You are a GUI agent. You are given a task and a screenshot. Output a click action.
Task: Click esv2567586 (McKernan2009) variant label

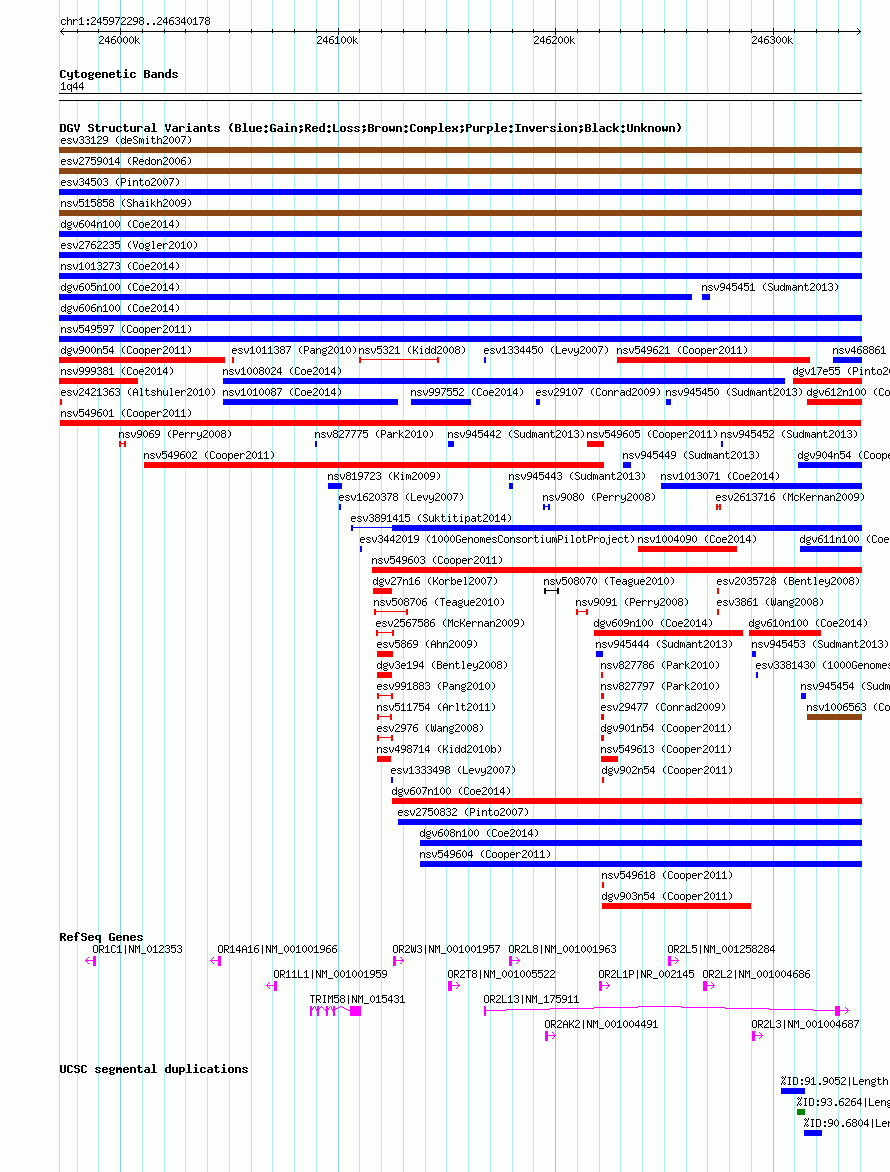(450, 622)
